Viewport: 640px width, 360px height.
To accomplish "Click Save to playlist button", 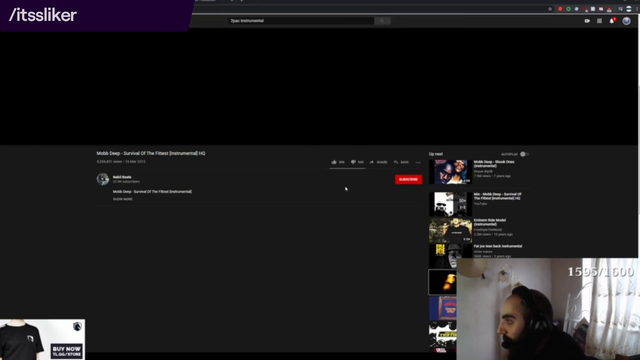I will (x=401, y=162).
